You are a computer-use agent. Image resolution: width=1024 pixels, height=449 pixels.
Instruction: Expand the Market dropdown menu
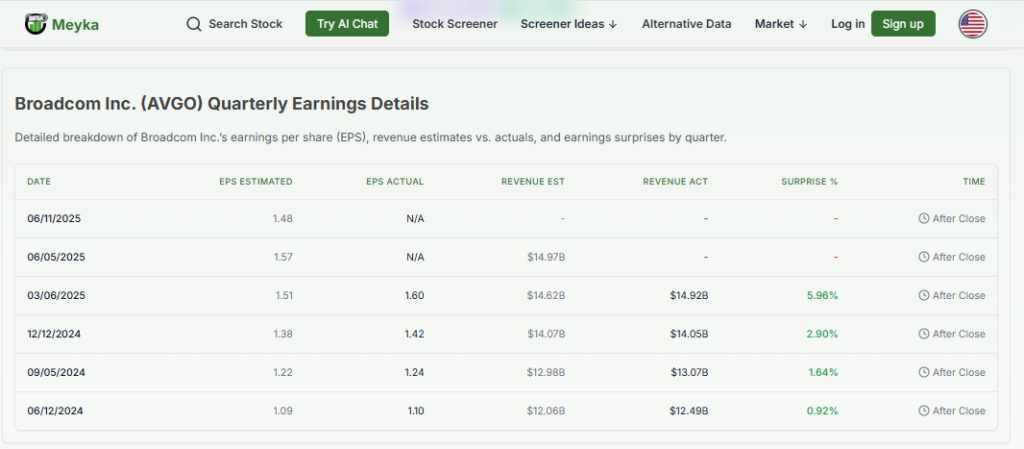(781, 24)
